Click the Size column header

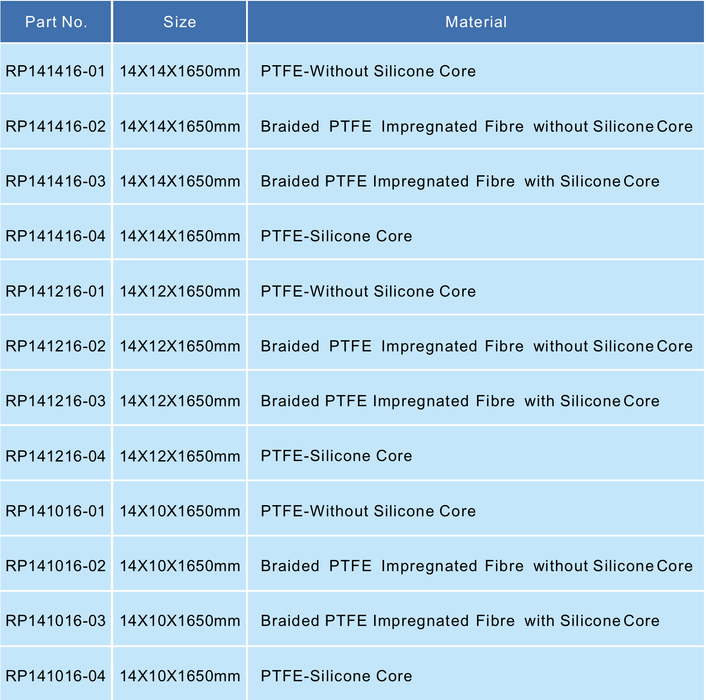click(x=180, y=21)
